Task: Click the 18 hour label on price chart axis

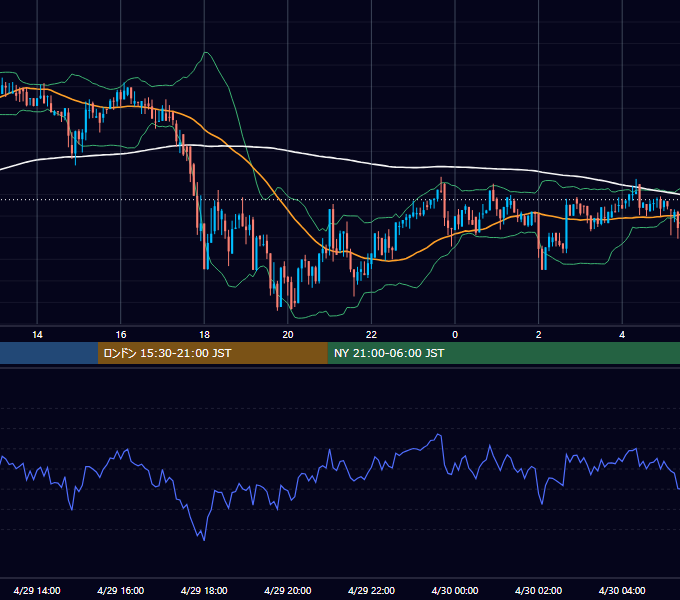Action: (204, 335)
